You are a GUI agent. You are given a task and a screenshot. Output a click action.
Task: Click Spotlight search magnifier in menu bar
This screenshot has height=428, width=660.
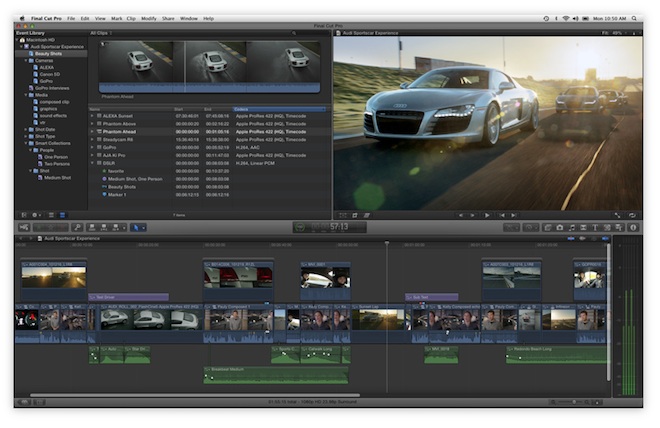[636, 18]
